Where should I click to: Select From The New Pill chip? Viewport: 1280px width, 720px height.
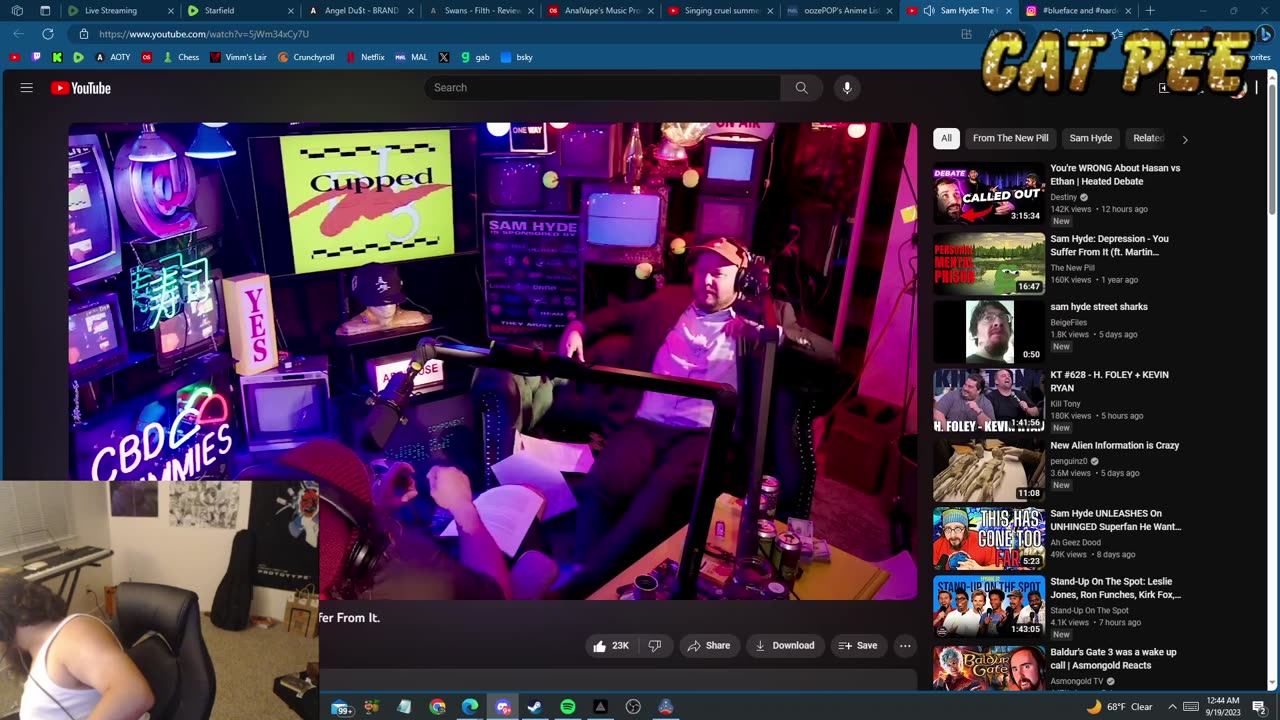tap(1010, 138)
